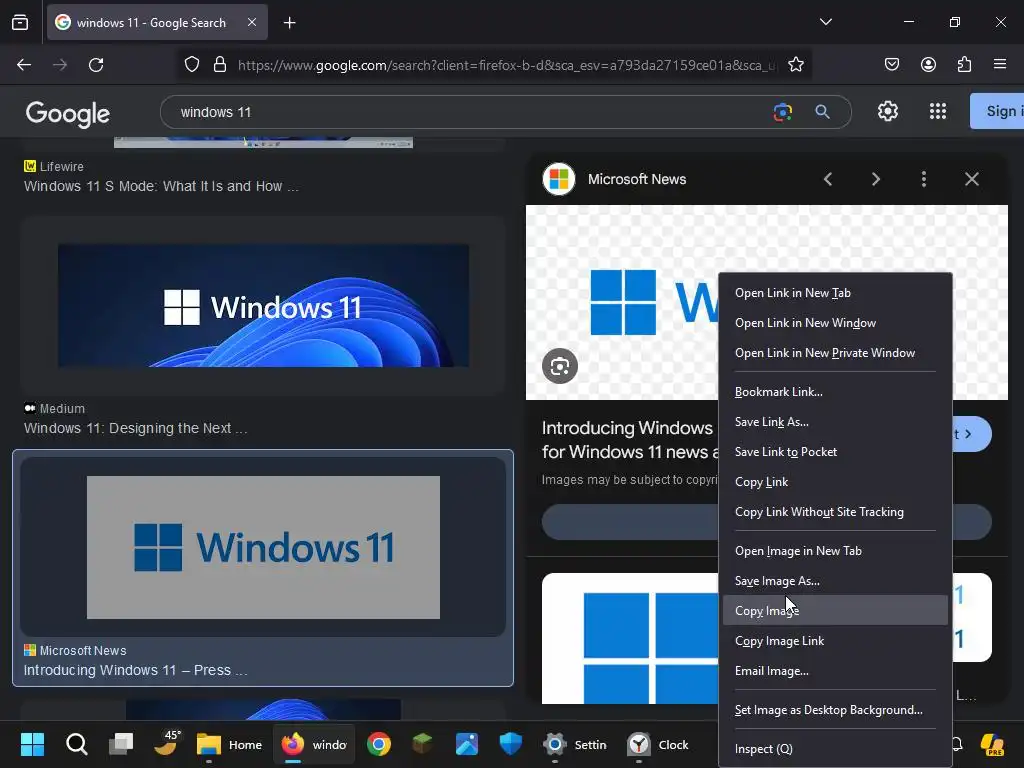Go back to the previous page

24,65
